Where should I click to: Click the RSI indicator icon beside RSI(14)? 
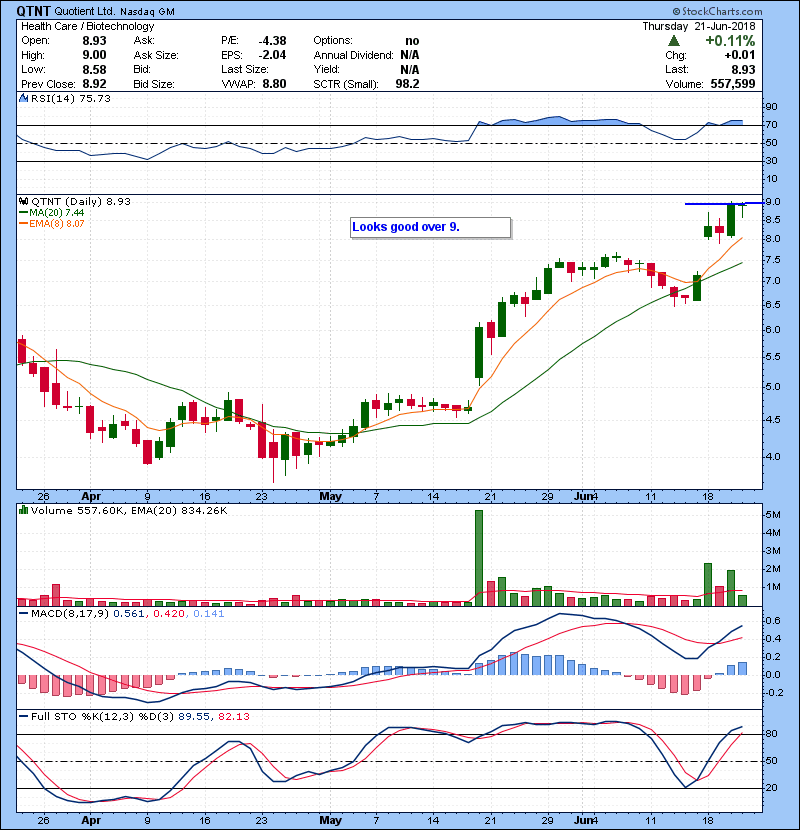tap(23, 98)
